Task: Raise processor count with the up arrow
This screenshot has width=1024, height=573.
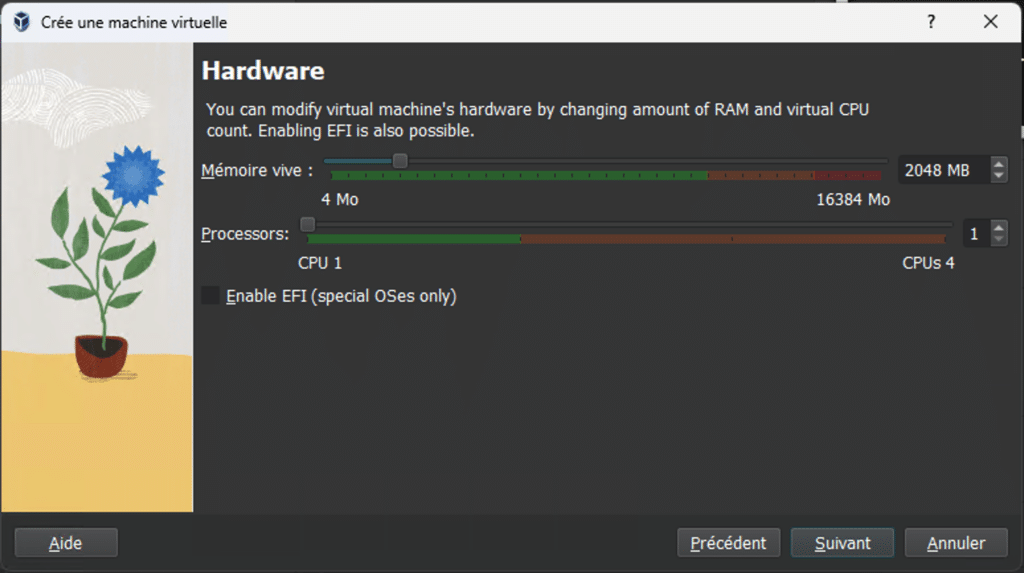Action: [x=999, y=227]
